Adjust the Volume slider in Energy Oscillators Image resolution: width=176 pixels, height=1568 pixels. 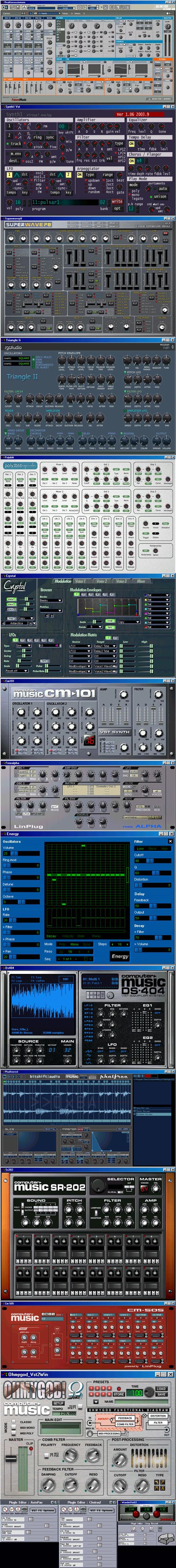21,853
